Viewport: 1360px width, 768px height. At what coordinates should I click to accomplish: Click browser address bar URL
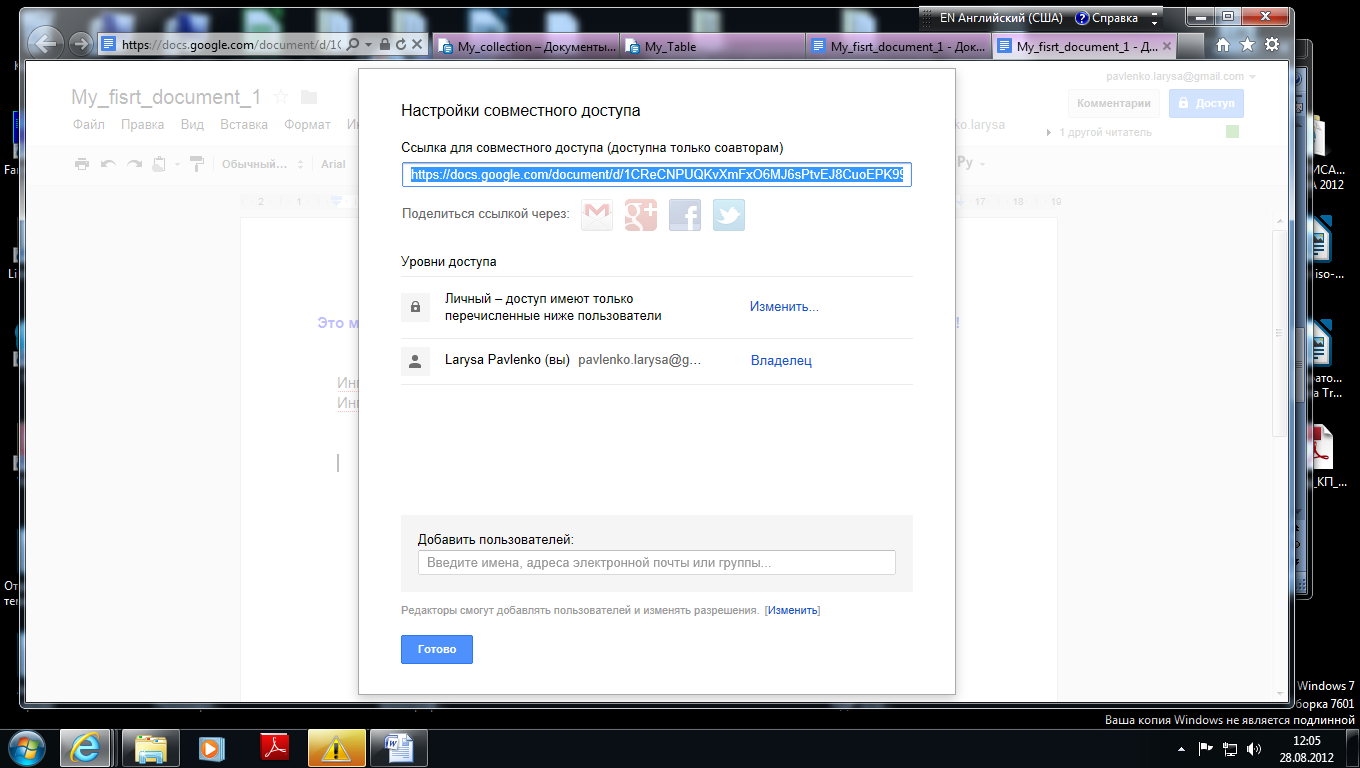click(231, 45)
